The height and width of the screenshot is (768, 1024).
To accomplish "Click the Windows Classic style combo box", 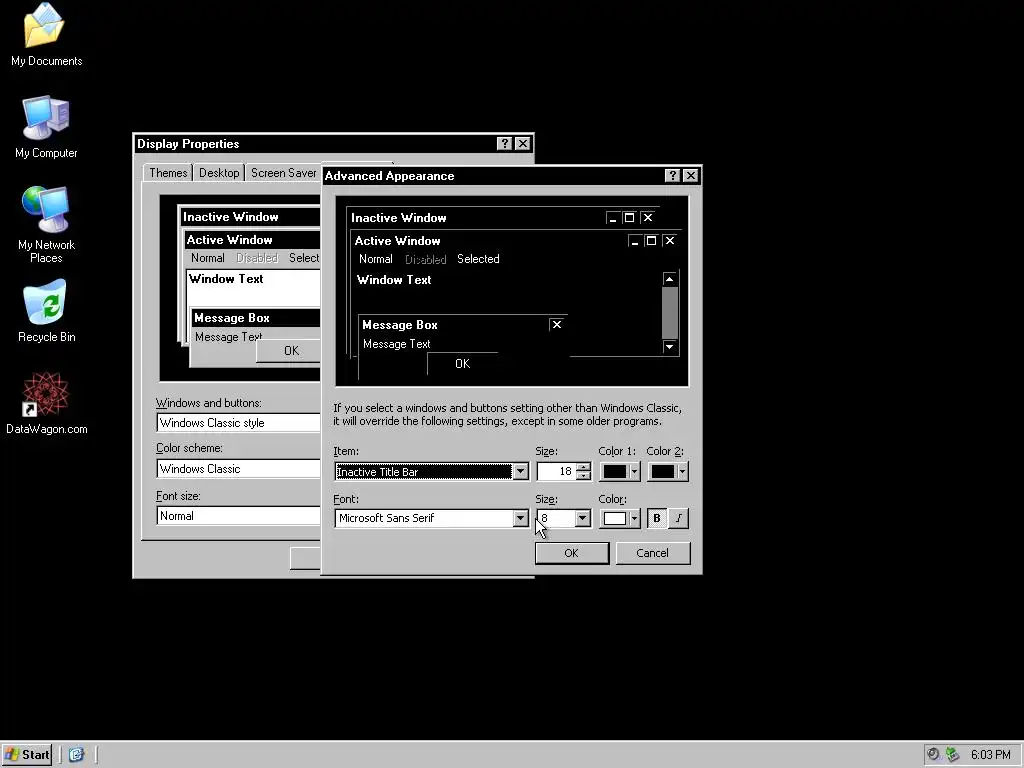I will pyautogui.click(x=239, y=423).
